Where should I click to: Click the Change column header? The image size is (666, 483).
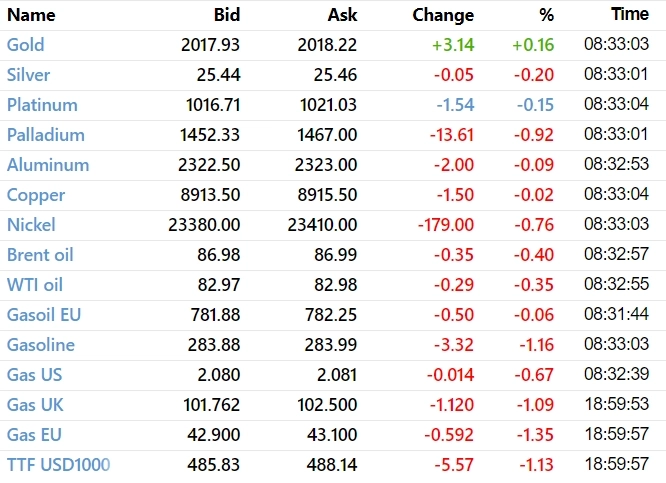[x=443, y=15]
